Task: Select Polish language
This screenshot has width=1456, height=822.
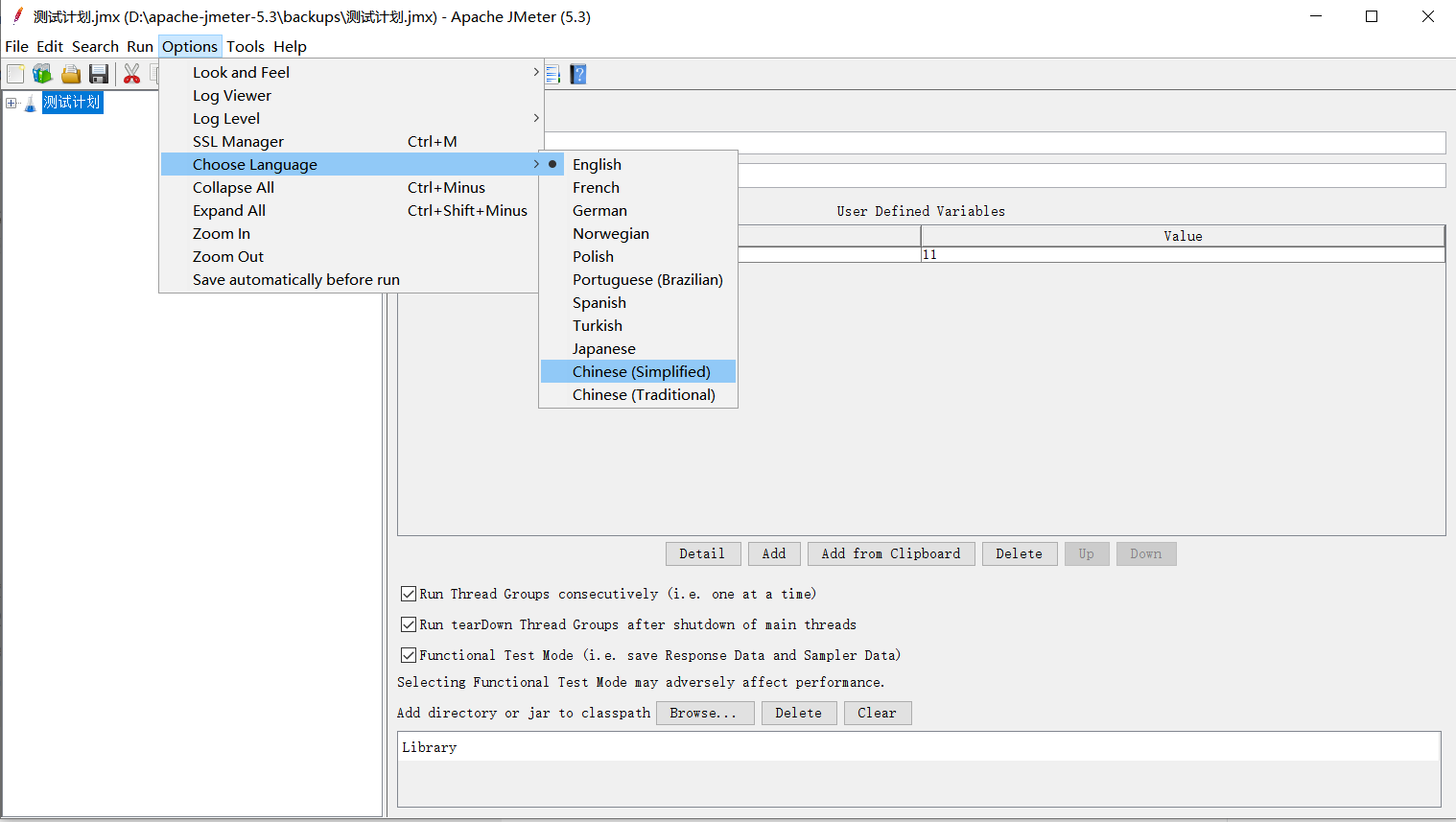Action: tap(638, 256)
